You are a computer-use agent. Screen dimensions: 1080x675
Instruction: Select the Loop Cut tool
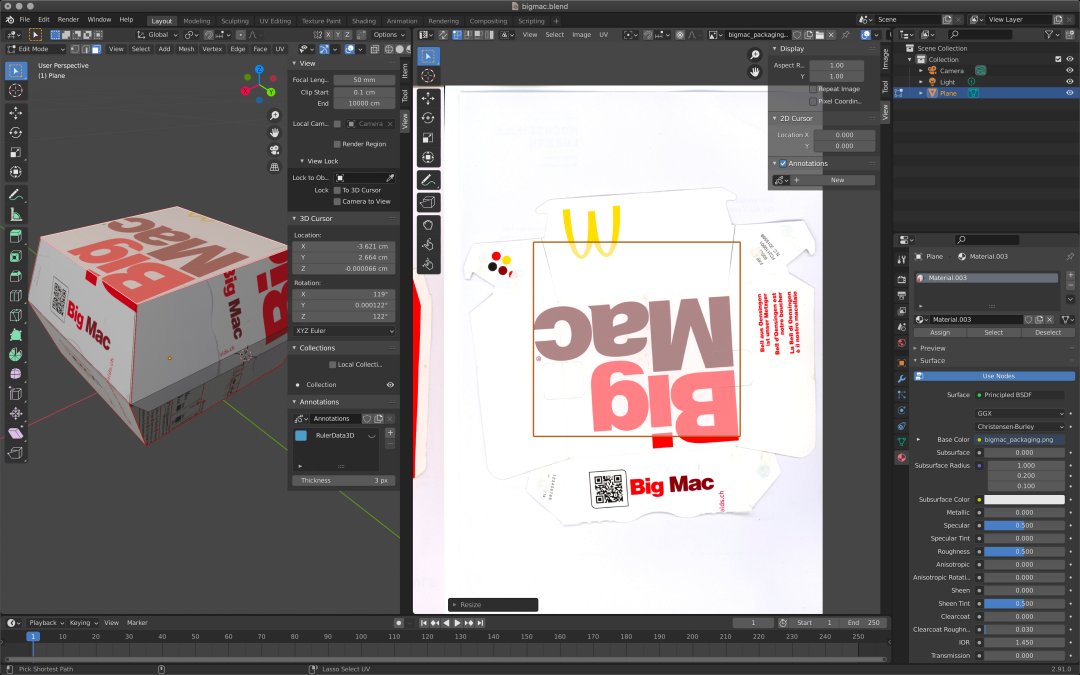(x=16, y=296)
